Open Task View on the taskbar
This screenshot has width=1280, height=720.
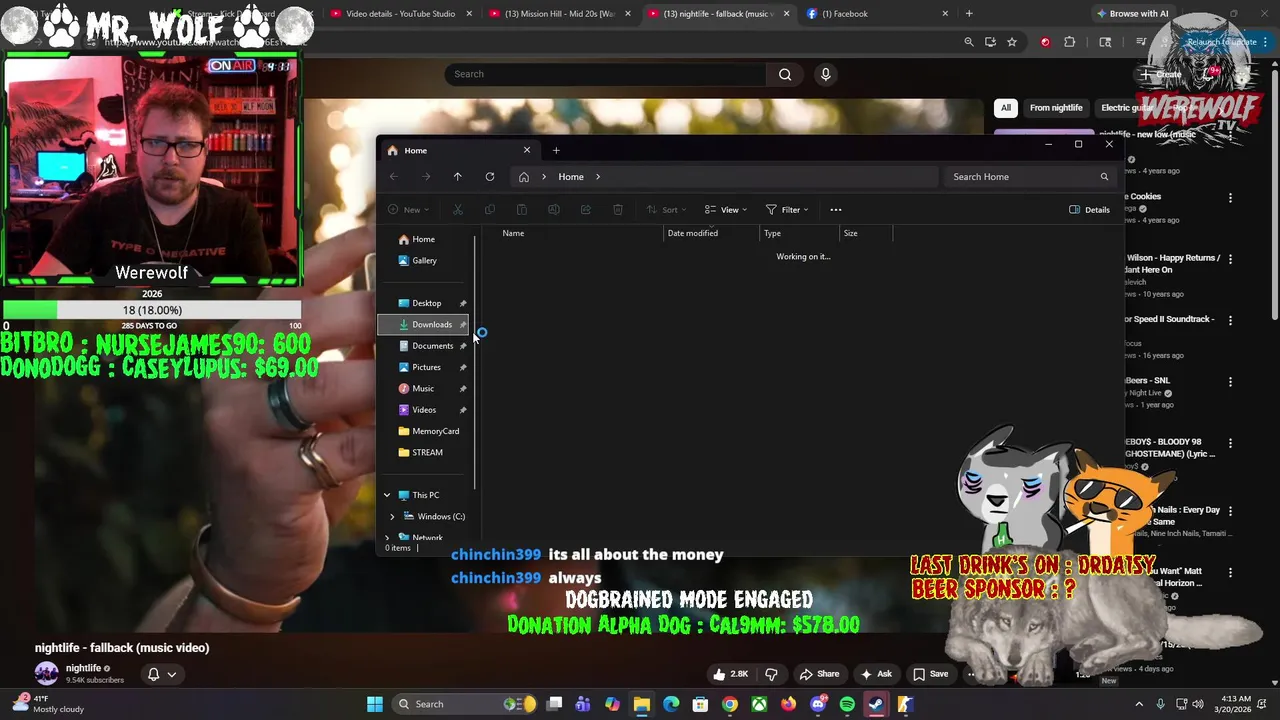(554, 704)
